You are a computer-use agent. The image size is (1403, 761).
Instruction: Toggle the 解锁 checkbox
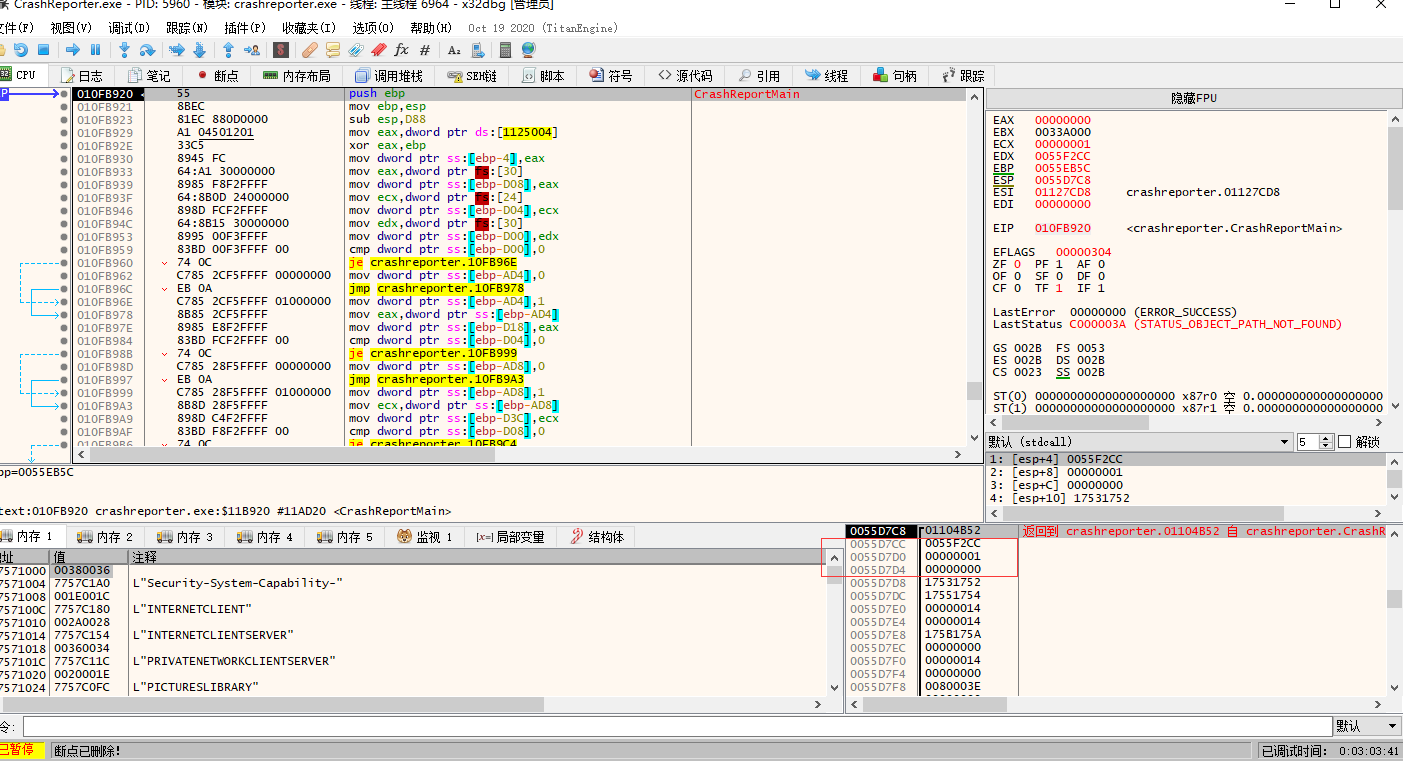[1345, 442]
